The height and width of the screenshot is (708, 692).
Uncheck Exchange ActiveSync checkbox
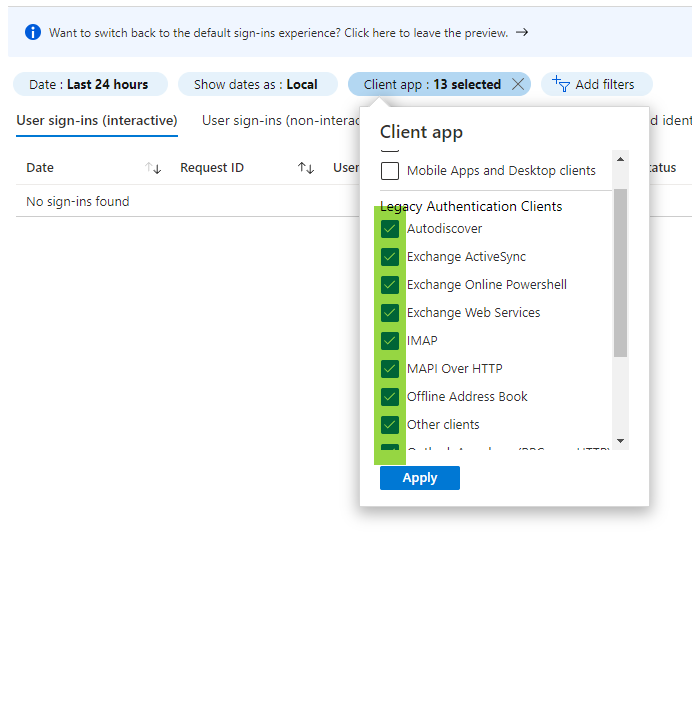tap(390, 257)
